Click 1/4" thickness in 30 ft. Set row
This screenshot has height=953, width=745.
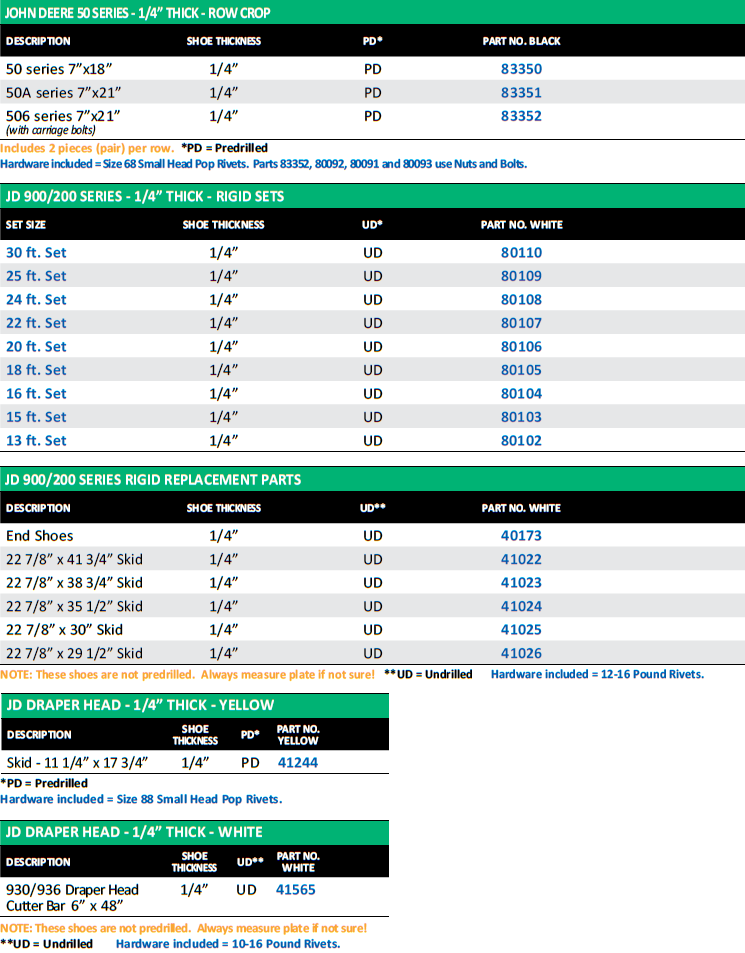click(224, 252)
